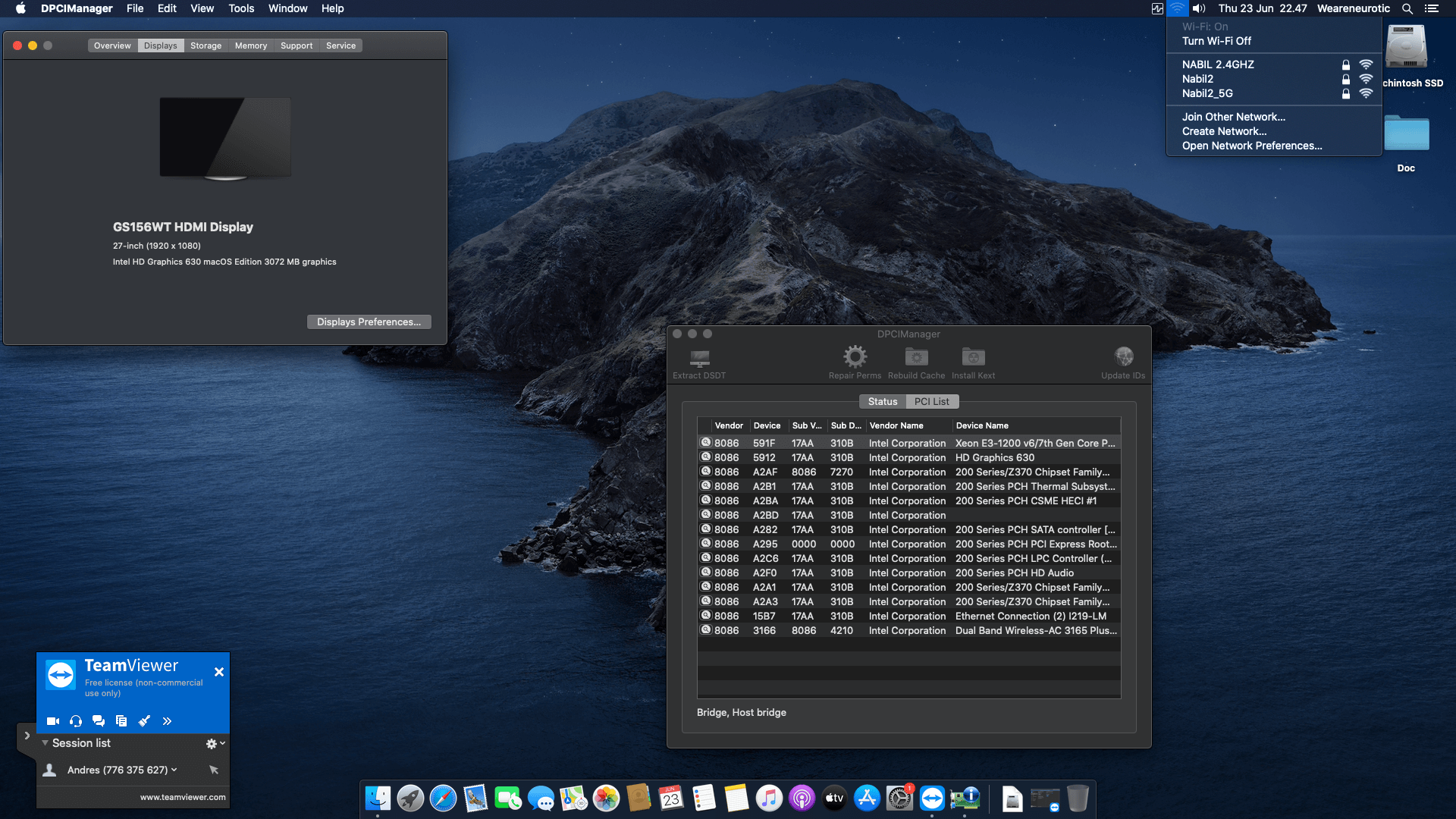The width and height of the screenshot is (1456, 819).
Task: Open System Preferences from the Dock
Action: point(899,799)
